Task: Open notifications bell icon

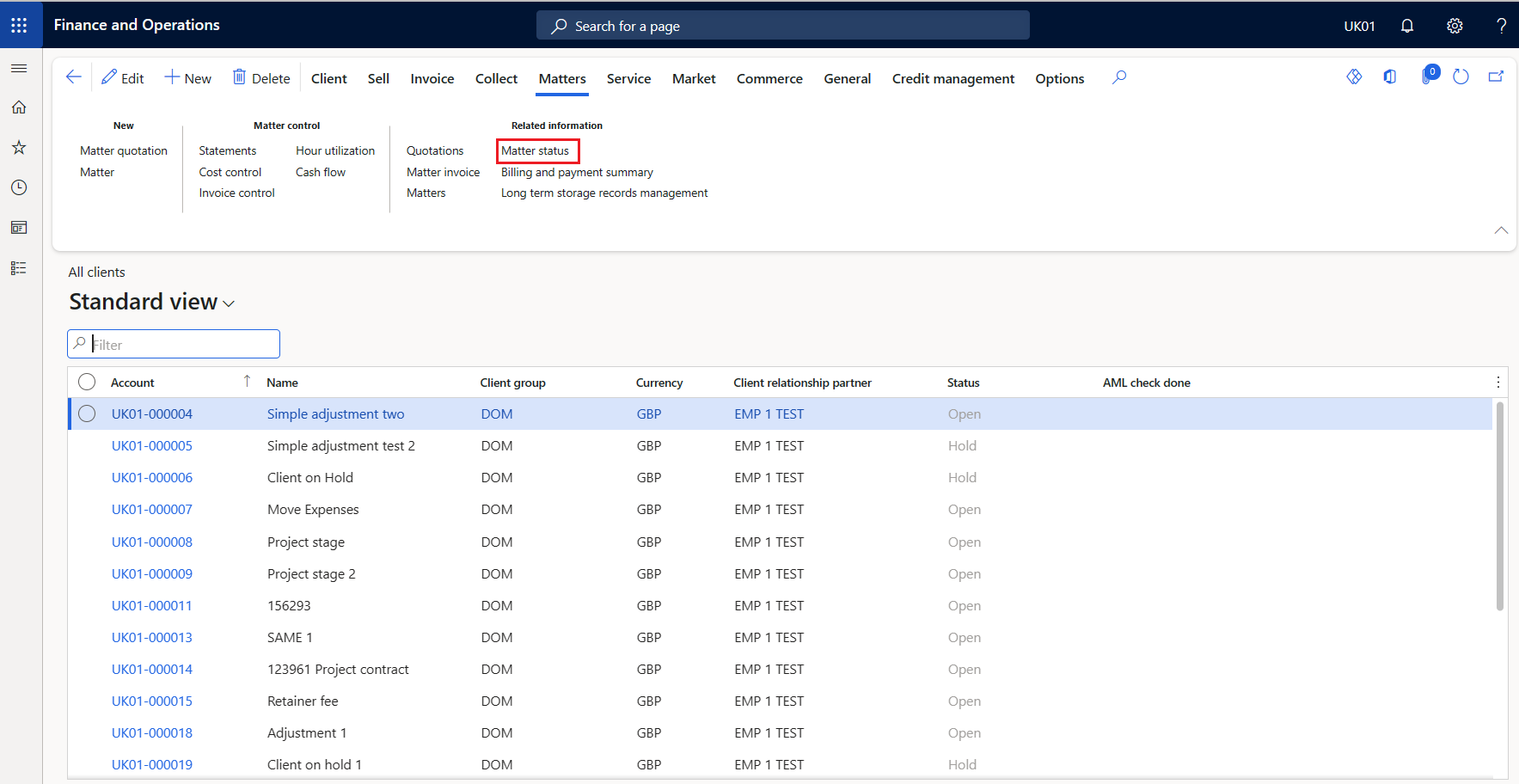Action: click(1407, 26)
